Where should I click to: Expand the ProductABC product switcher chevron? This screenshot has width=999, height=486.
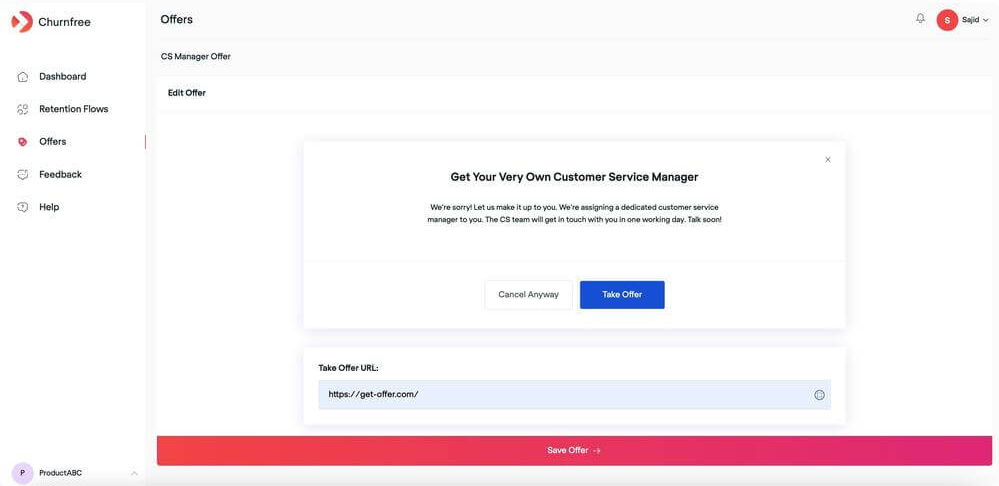(x=134, y=473)
